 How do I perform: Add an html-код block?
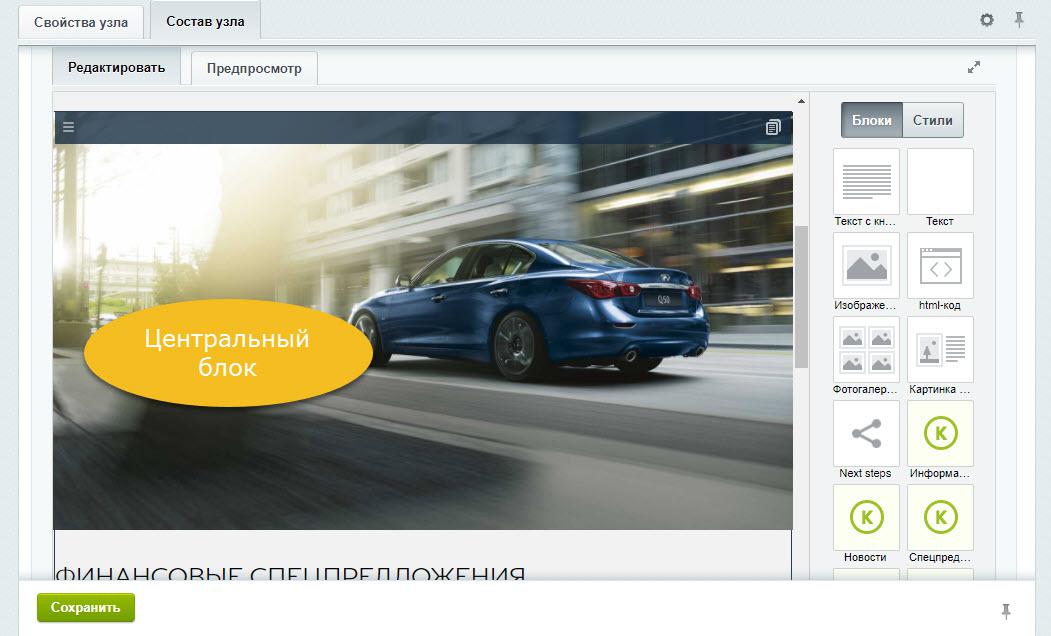coord(940,265)
